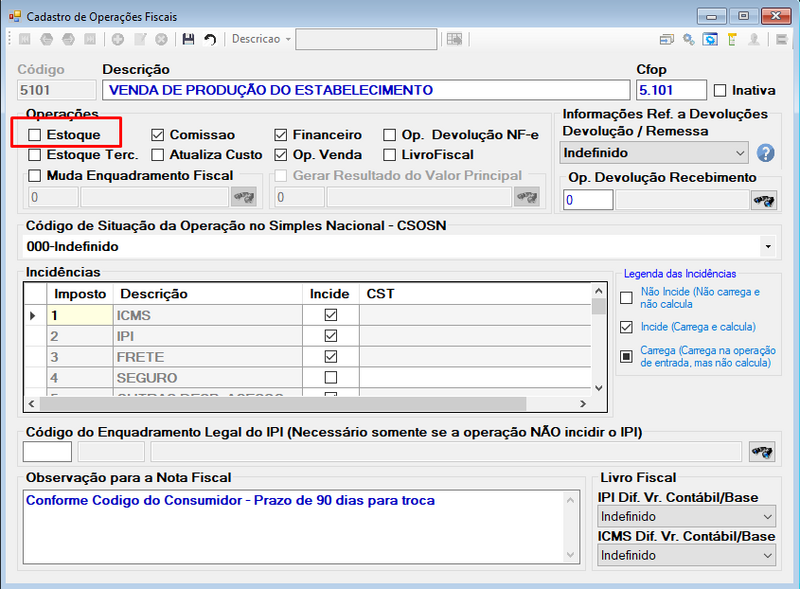
Task: Go to previous record arrow icon
Action: point(46,39)
